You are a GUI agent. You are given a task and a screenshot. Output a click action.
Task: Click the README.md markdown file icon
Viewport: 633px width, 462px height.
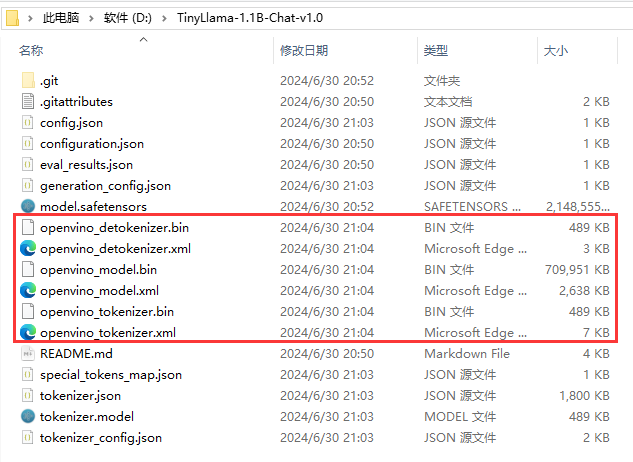tap(27, 353)
